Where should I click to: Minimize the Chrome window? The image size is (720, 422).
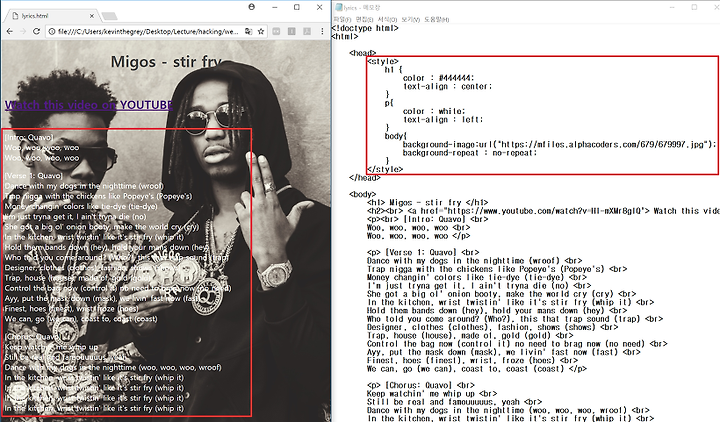275,7
